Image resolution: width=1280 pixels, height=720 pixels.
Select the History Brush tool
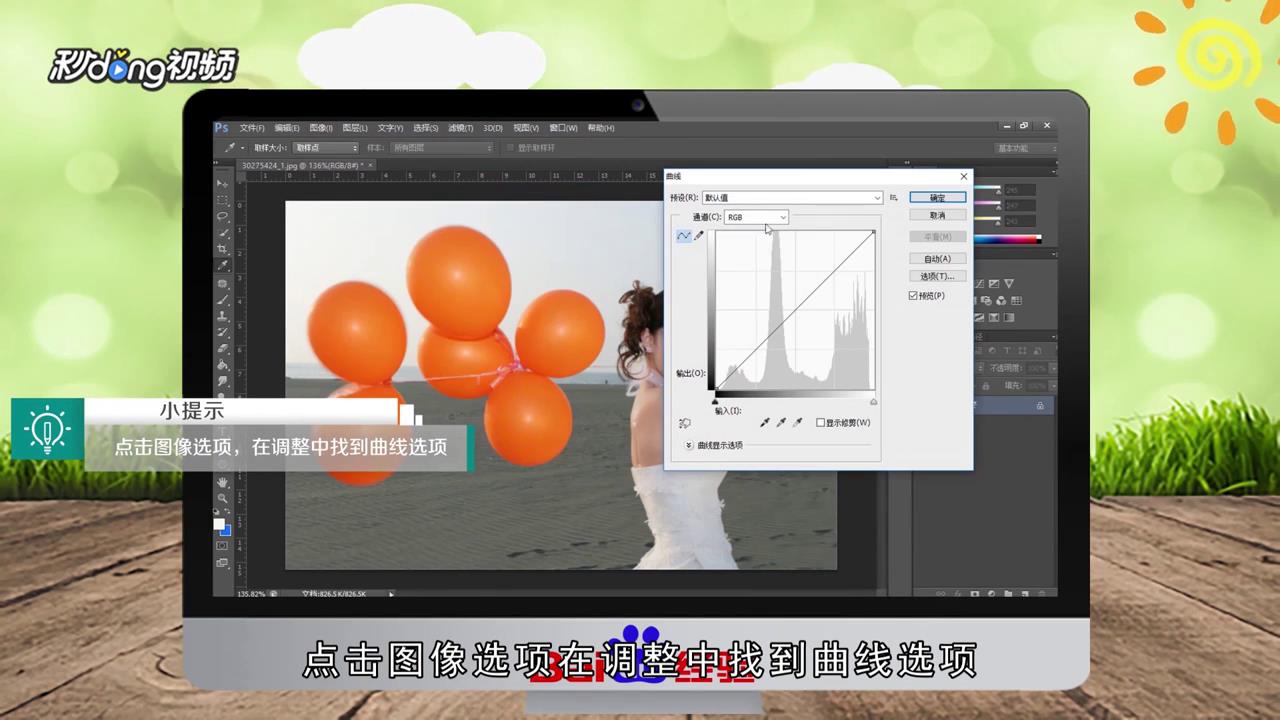click(x=223, y=332)
